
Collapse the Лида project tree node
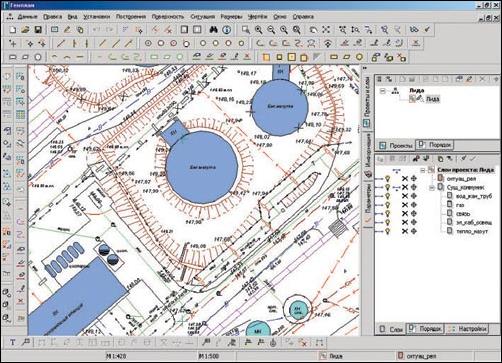click(x=383, y=91)
